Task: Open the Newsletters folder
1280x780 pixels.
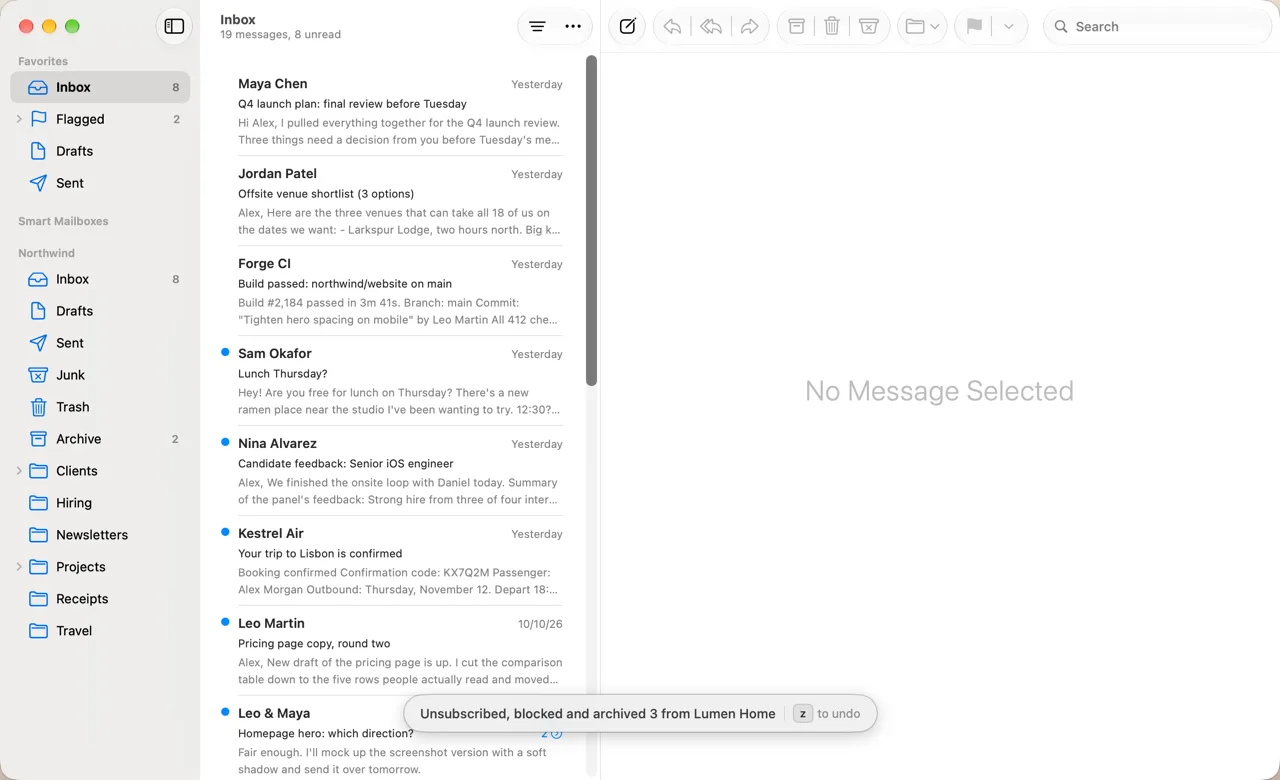Action: coord(100,535)
